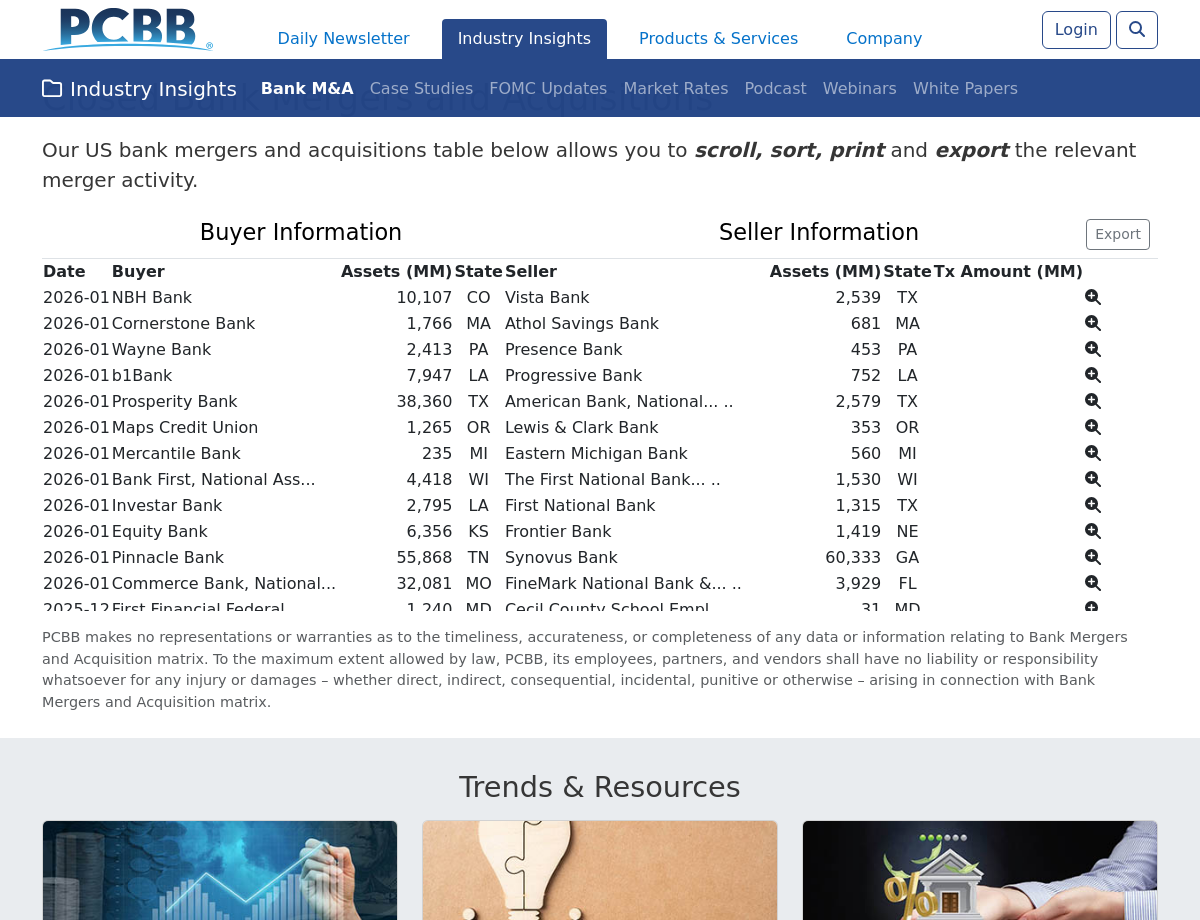Image resolution: width=1200 pixels, height=920 pixels.
Task: Export the merger table
Action: pos(1117,234)
